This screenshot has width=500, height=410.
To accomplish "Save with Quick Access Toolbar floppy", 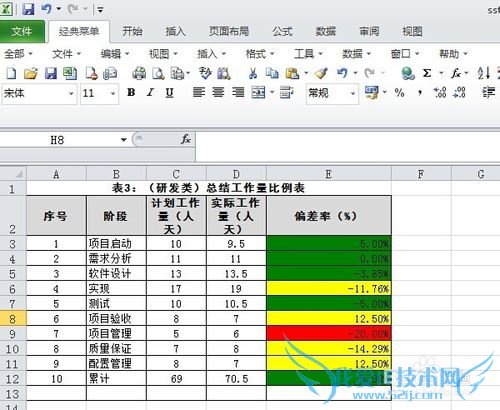I will click(x=28, y=9).
